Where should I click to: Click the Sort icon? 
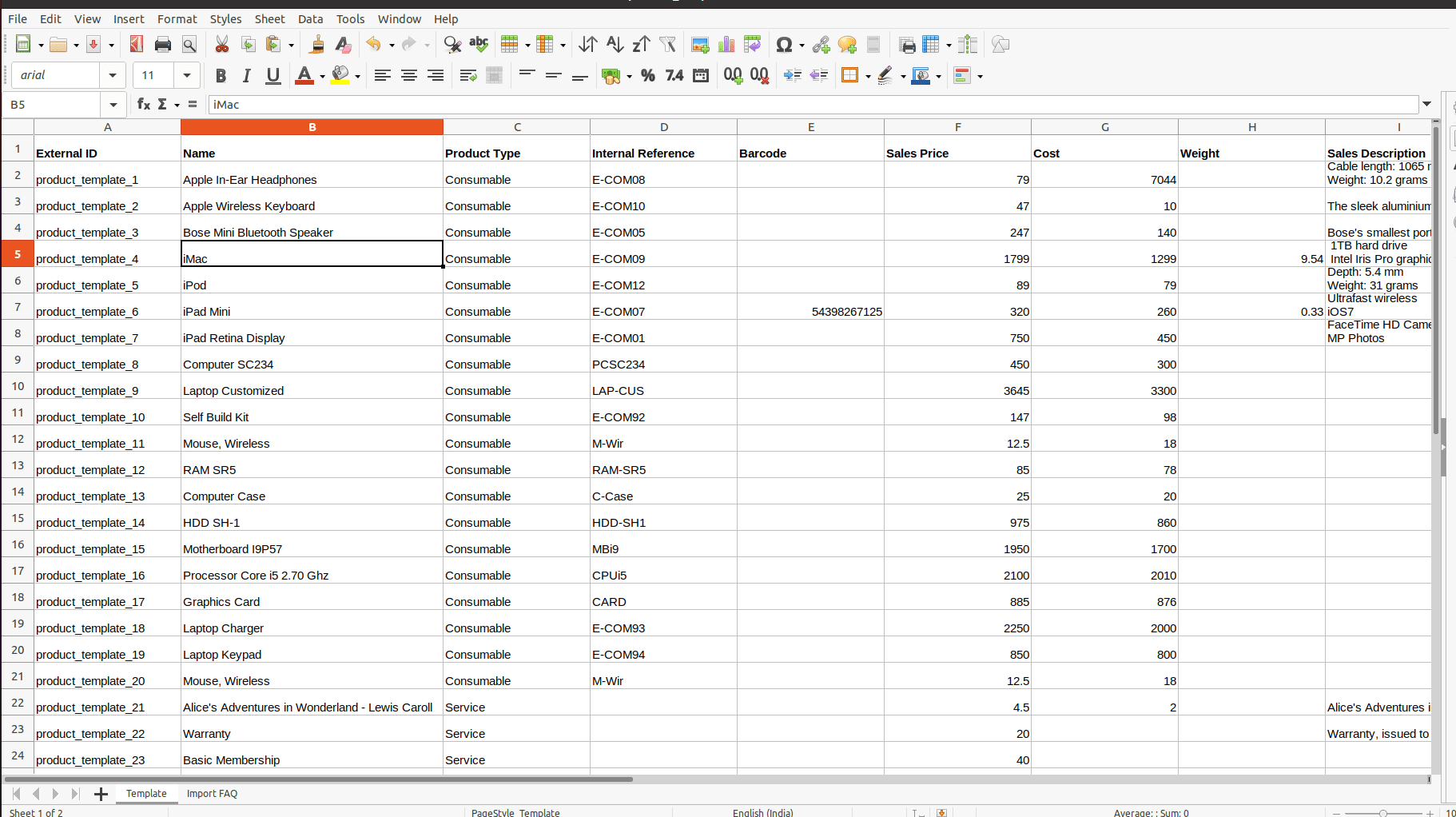pos(588,45)
